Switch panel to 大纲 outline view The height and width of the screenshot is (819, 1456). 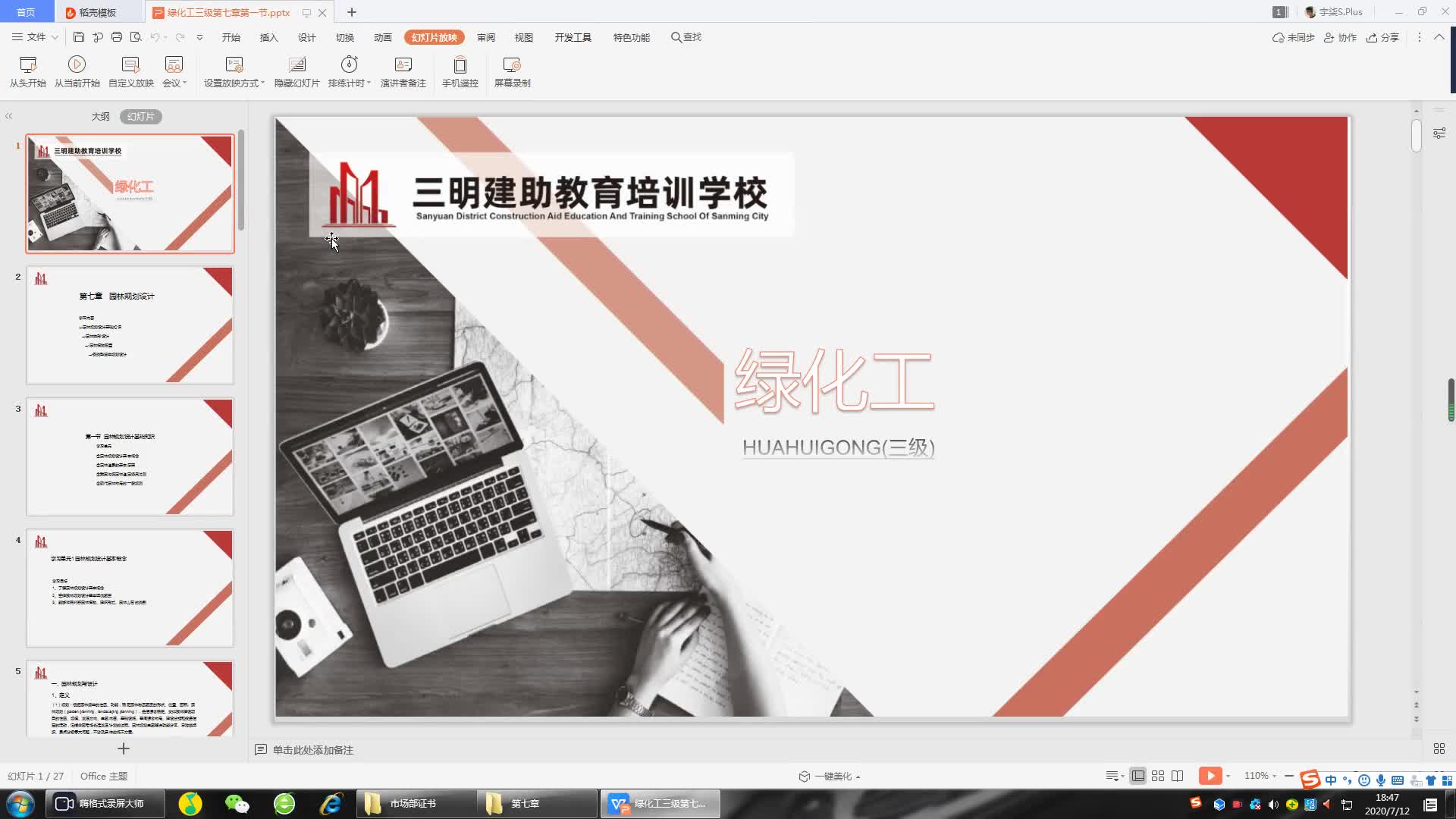(100, 117)
